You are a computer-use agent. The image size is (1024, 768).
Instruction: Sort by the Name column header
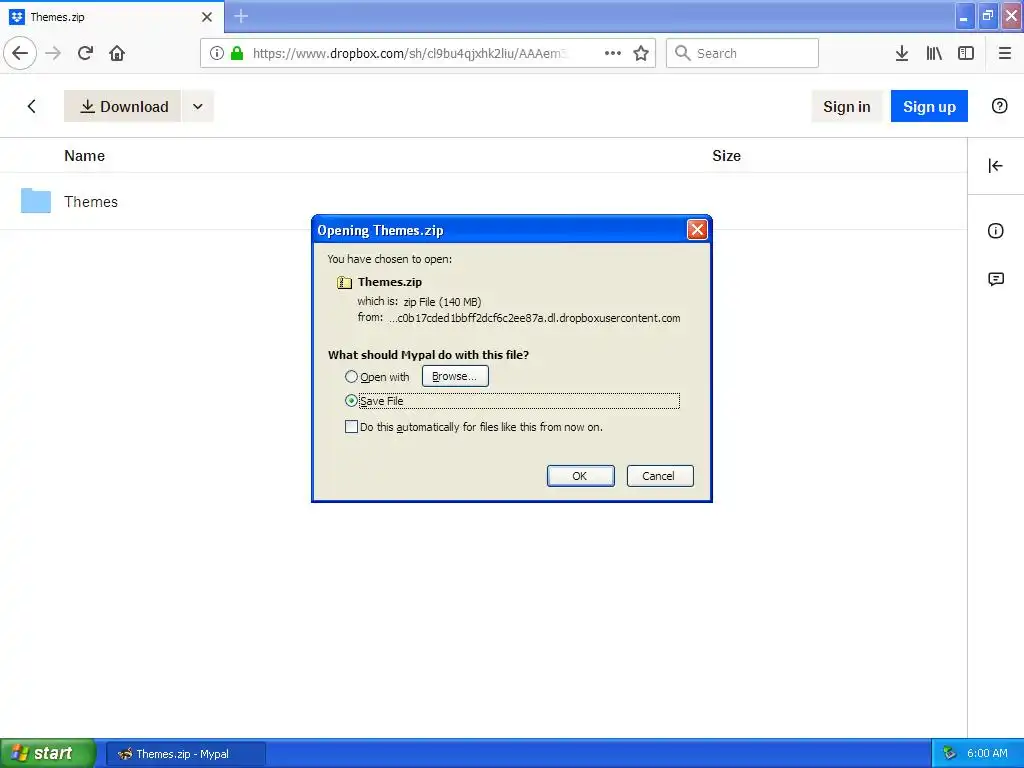click(84, 156)
